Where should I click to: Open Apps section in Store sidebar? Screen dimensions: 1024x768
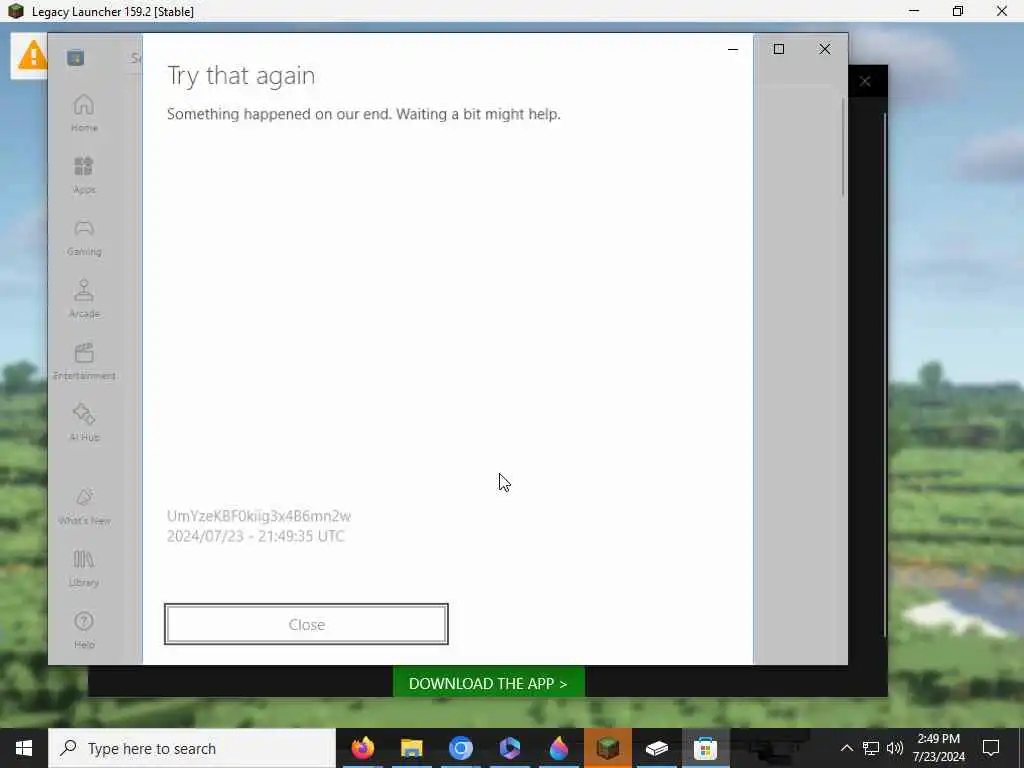(x=84, y=175)
